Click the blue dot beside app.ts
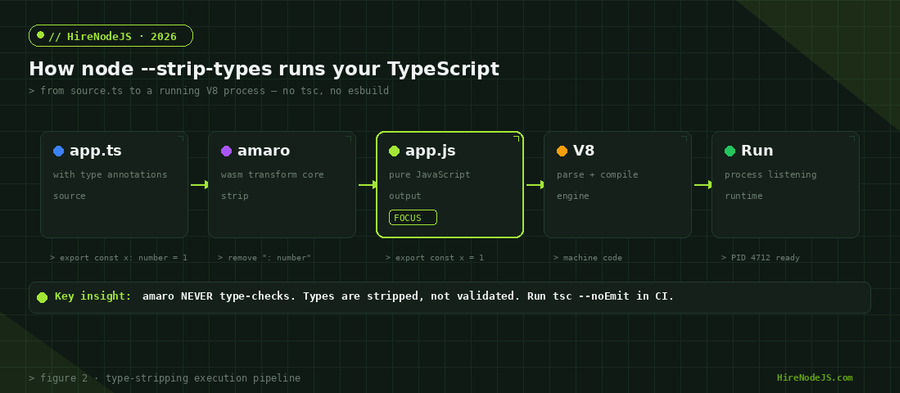This screenshot has width=900, height=393. pyautogui.click(x=59, y=151)
